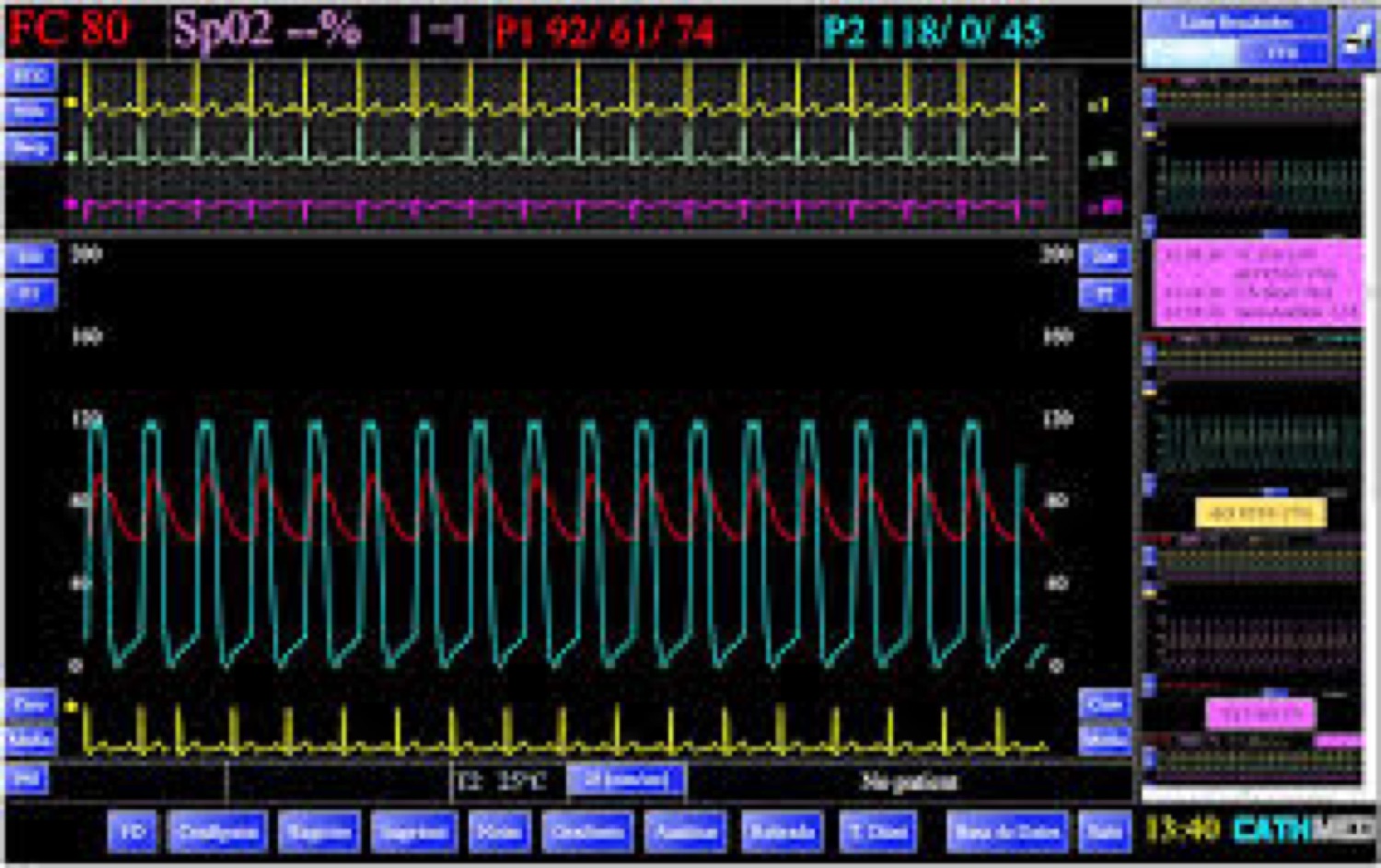Click the pink annotation note box in the results list

pos(1258,283)
